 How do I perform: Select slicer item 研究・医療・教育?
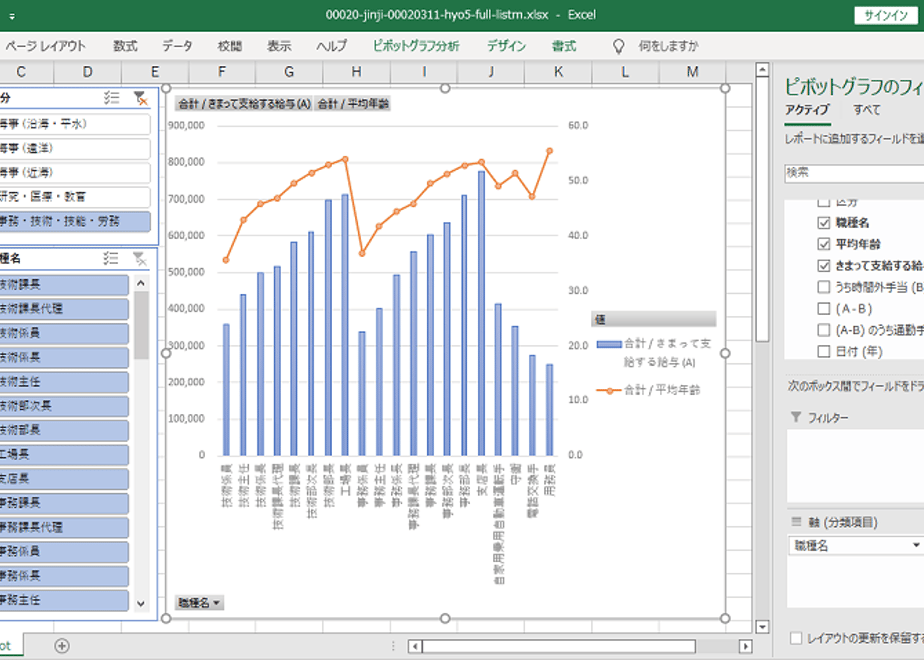coord(74,197)
